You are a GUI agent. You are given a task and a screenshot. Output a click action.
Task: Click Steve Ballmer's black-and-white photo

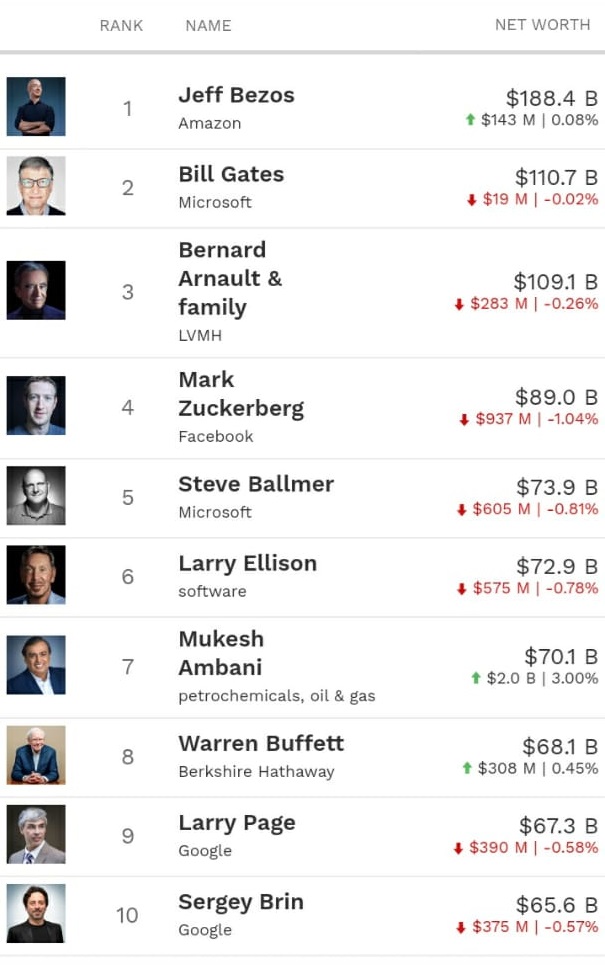pyautogui.click(x=36, y=496)
